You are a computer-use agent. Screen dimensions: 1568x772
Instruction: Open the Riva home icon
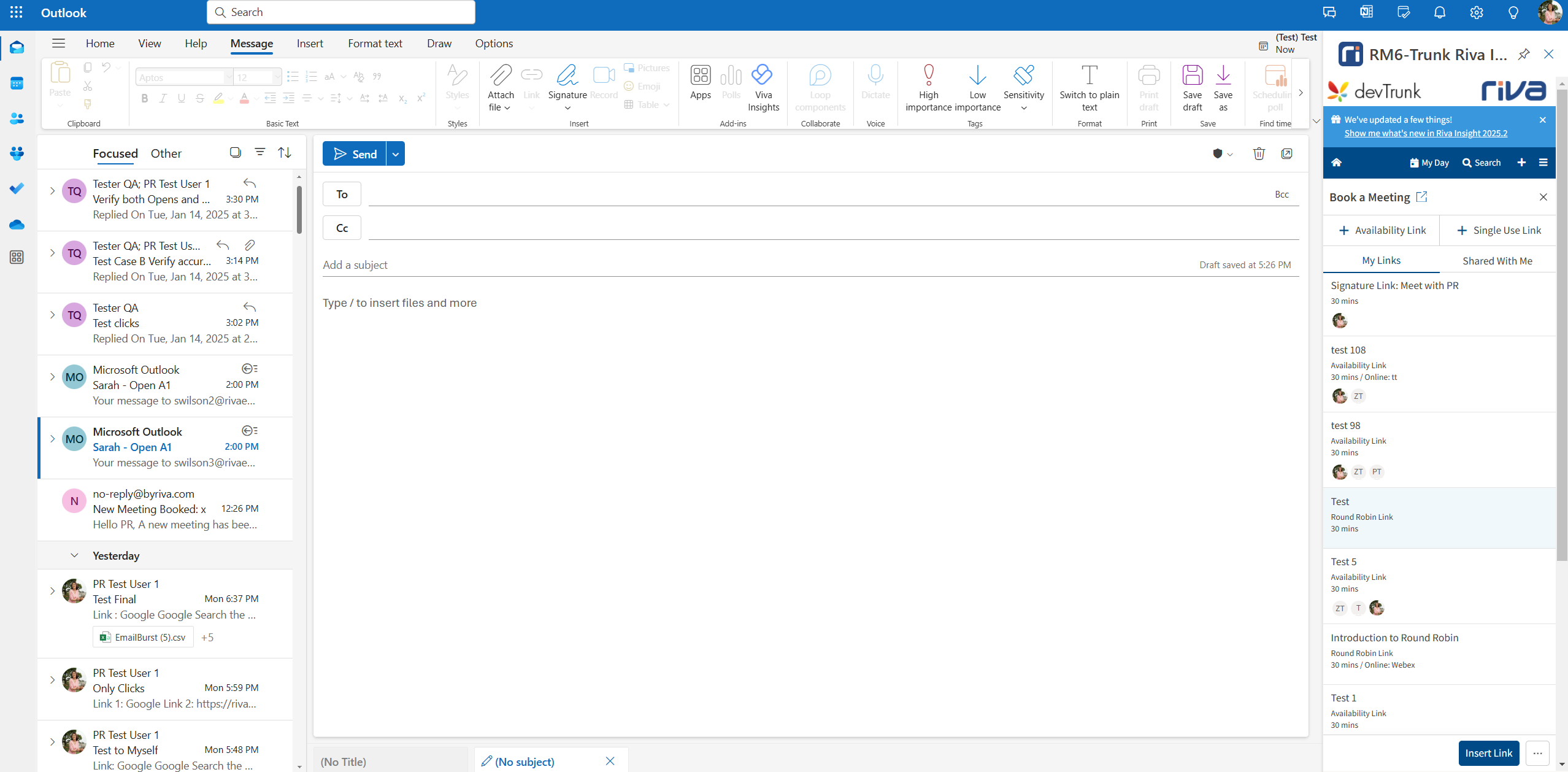pos(1336,163)
